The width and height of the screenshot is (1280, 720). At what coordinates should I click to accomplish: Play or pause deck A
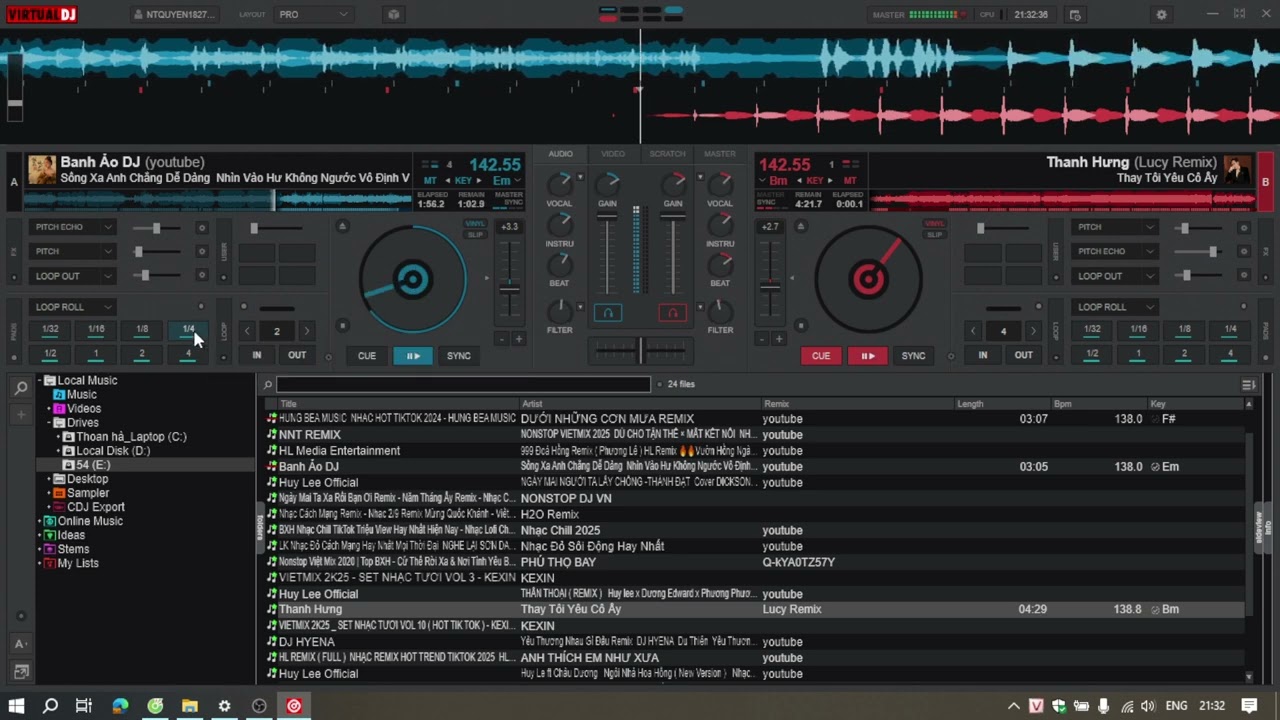(412, 356)
